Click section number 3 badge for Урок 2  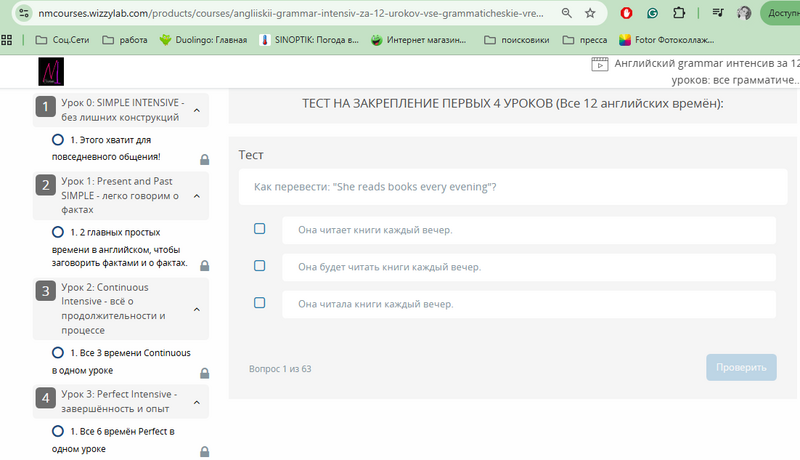tap(45, 291)
